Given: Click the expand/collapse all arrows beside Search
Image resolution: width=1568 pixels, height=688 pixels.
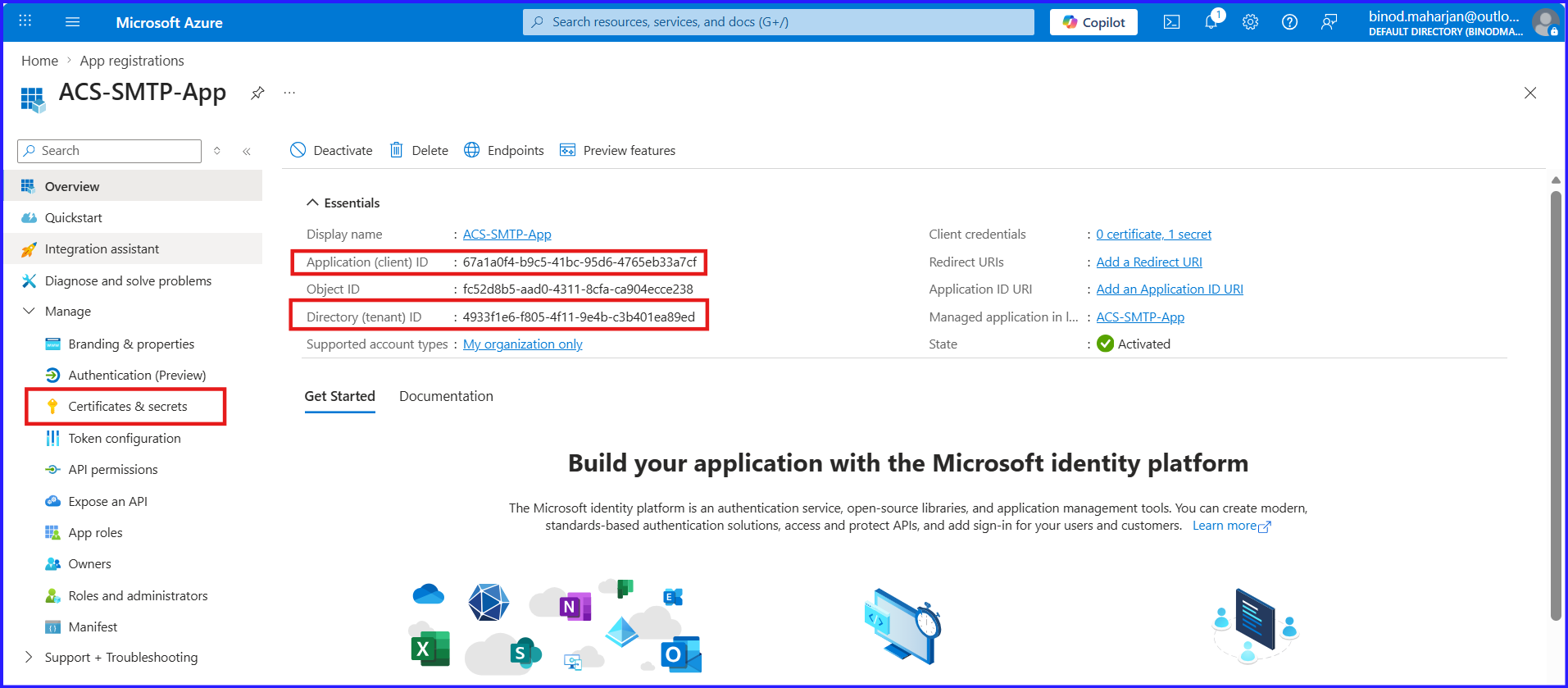Looking at the screenshot, I should pos(217,151).
